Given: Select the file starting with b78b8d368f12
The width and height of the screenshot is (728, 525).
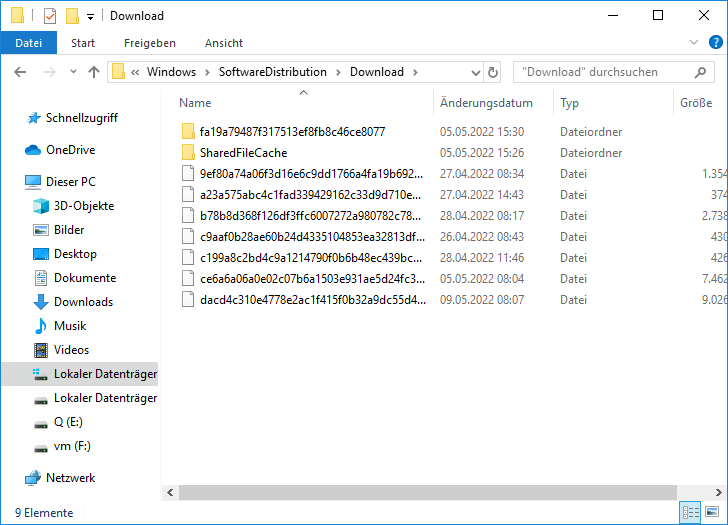Looking at the screenshot, I should tap(310, 216).
